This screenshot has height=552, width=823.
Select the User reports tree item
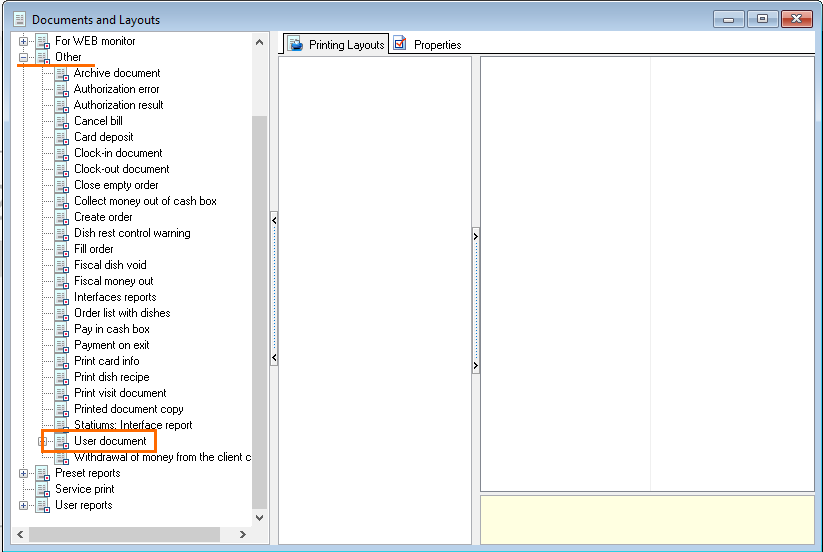[83, 505]
